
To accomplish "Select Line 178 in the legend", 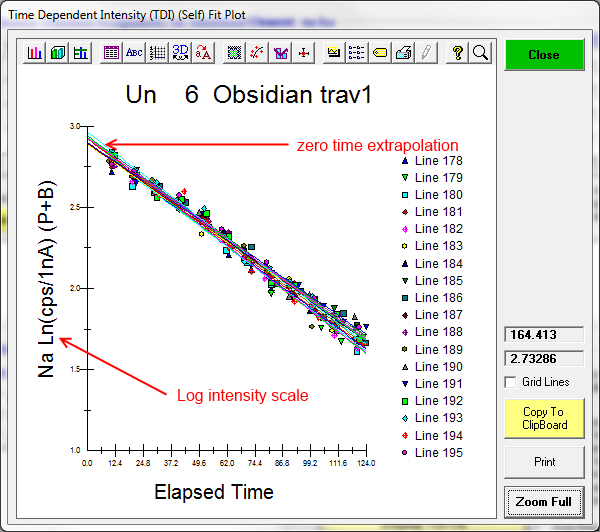I will pos(438,160).
